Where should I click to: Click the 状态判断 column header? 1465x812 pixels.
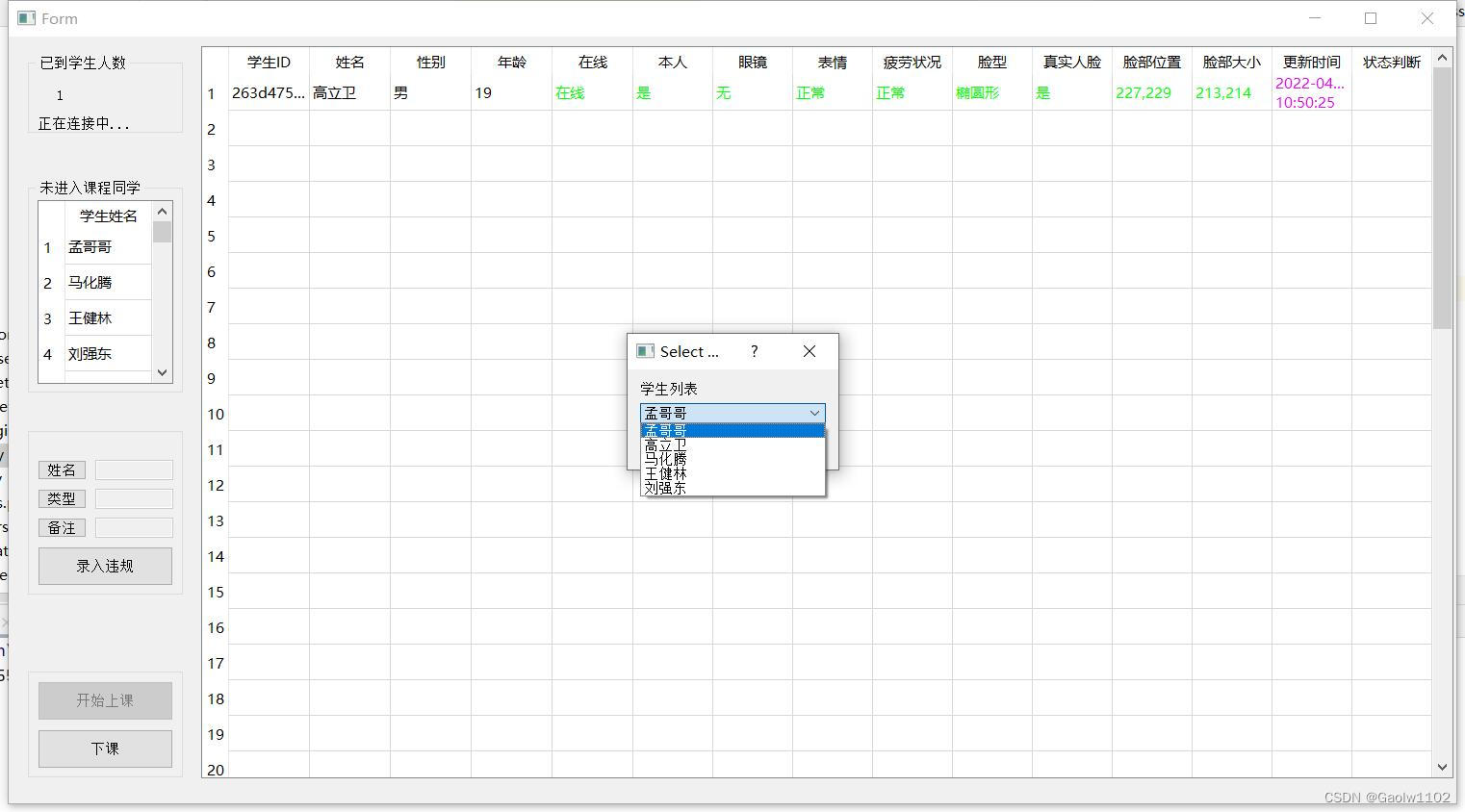pyautogui.click(x=1392, y=62)
